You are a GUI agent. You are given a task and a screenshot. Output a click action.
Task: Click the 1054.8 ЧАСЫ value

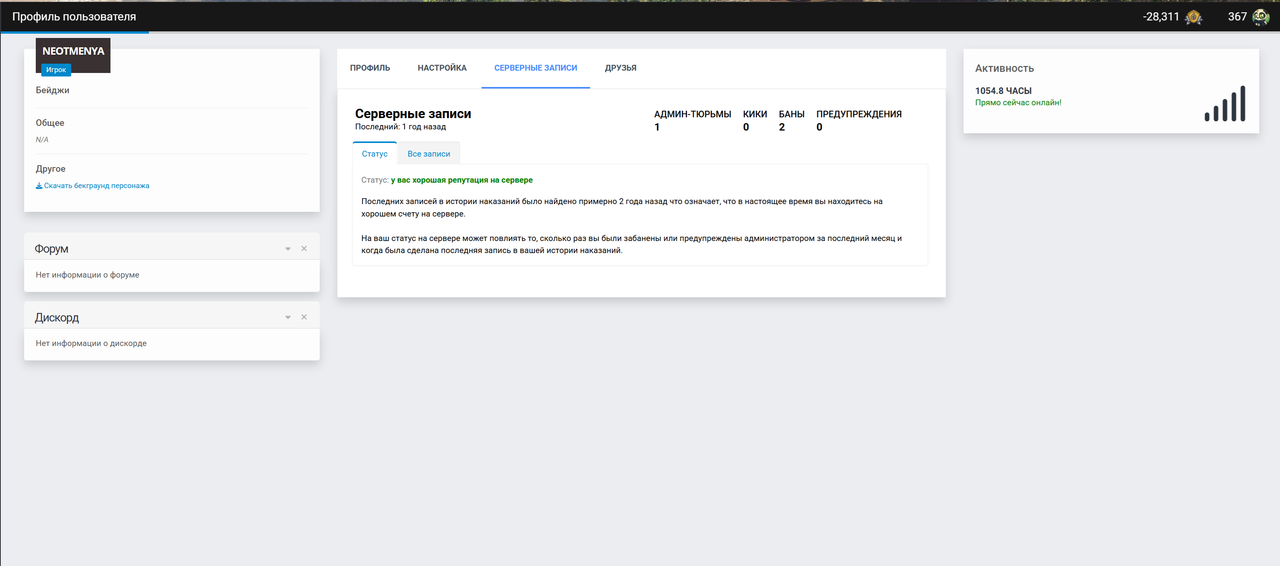(x=1003, y=91)
